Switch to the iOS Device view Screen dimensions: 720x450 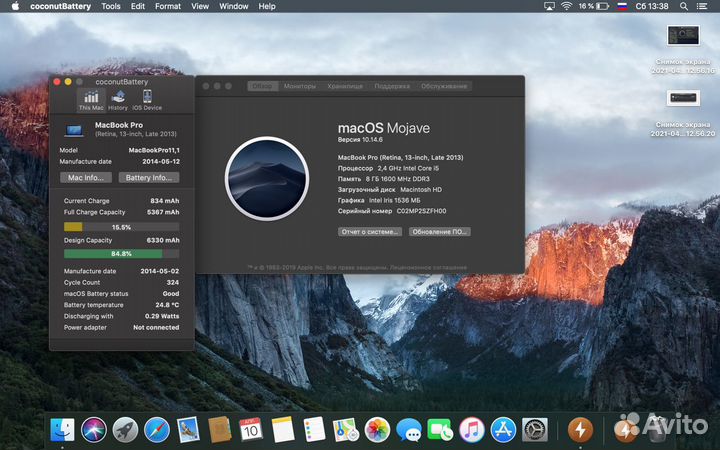point(147,100)
